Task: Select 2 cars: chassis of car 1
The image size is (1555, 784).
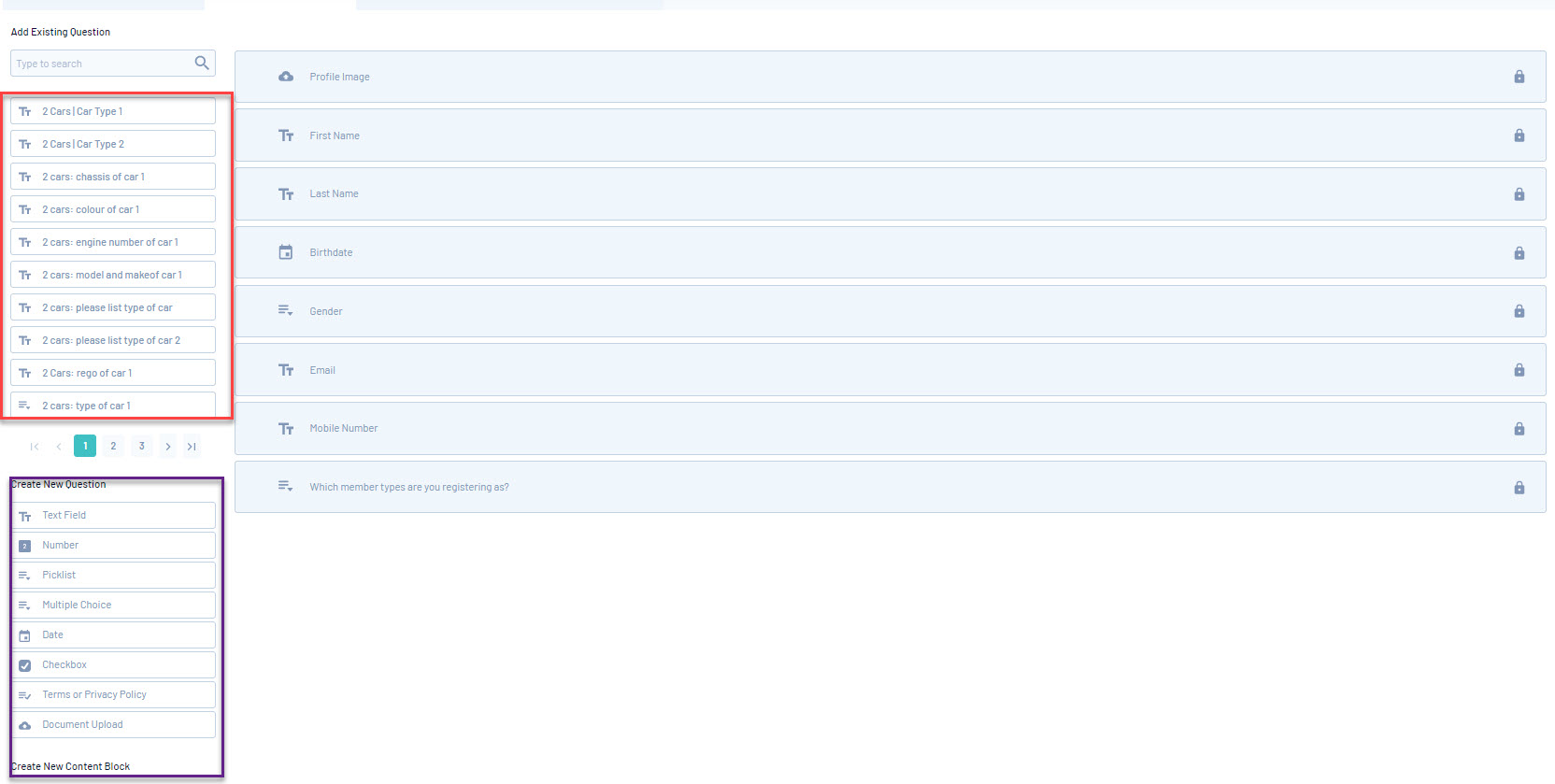Action: click(113, 177)
